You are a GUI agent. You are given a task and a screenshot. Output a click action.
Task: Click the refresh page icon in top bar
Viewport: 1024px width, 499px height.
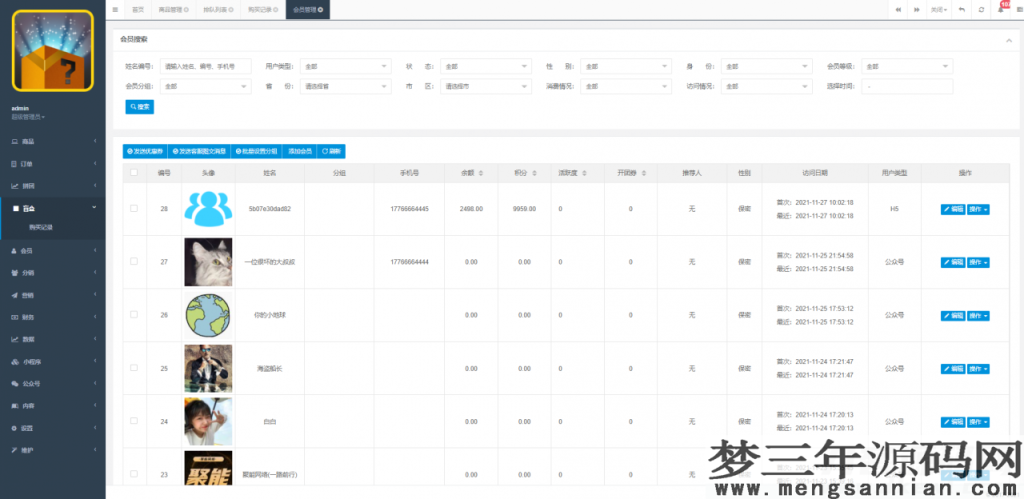click(981, 9)
